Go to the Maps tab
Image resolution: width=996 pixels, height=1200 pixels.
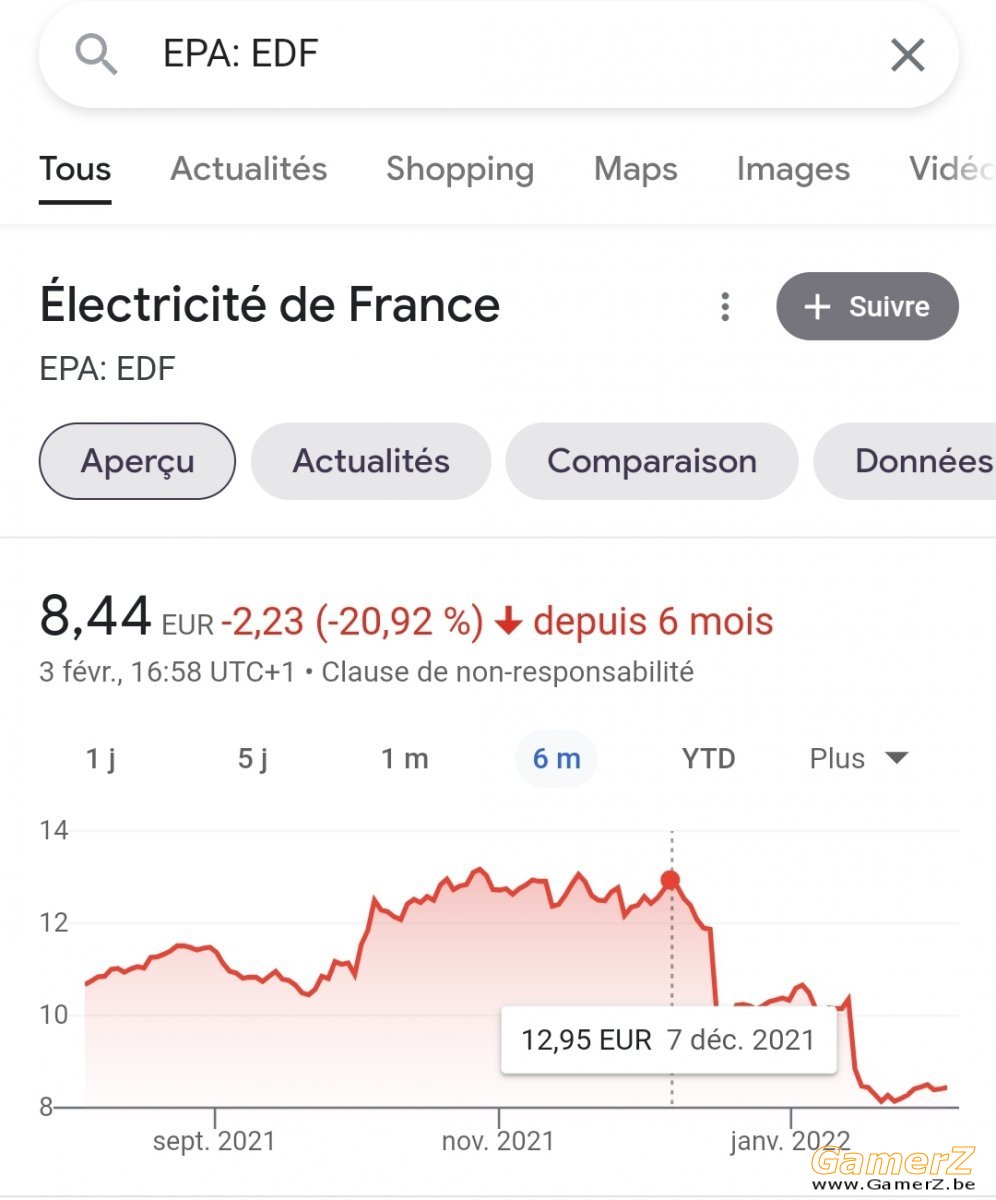coord(636,169)
